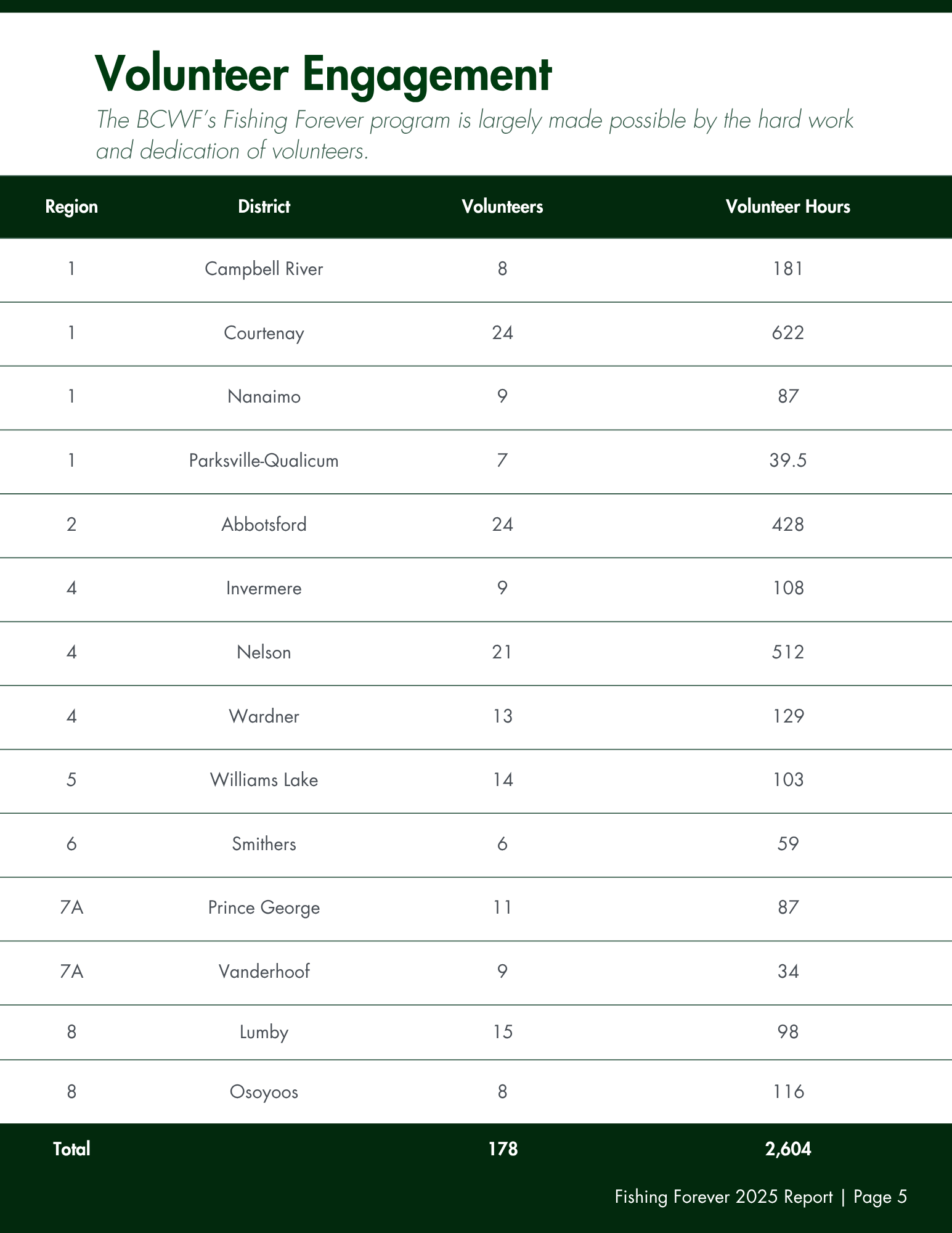Screen dimensions: 952x1233
Task: Click the Volunteer Engagement page title
Action: (x=323, y=74)
